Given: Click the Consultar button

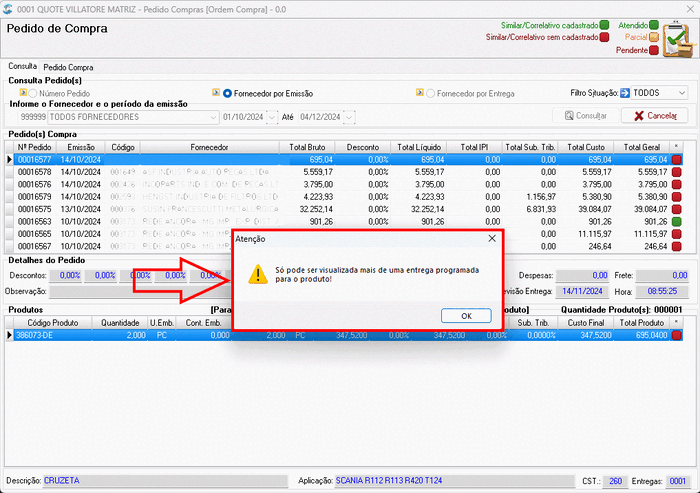Looking at the screenshot, I should click(x=586, y=116).
